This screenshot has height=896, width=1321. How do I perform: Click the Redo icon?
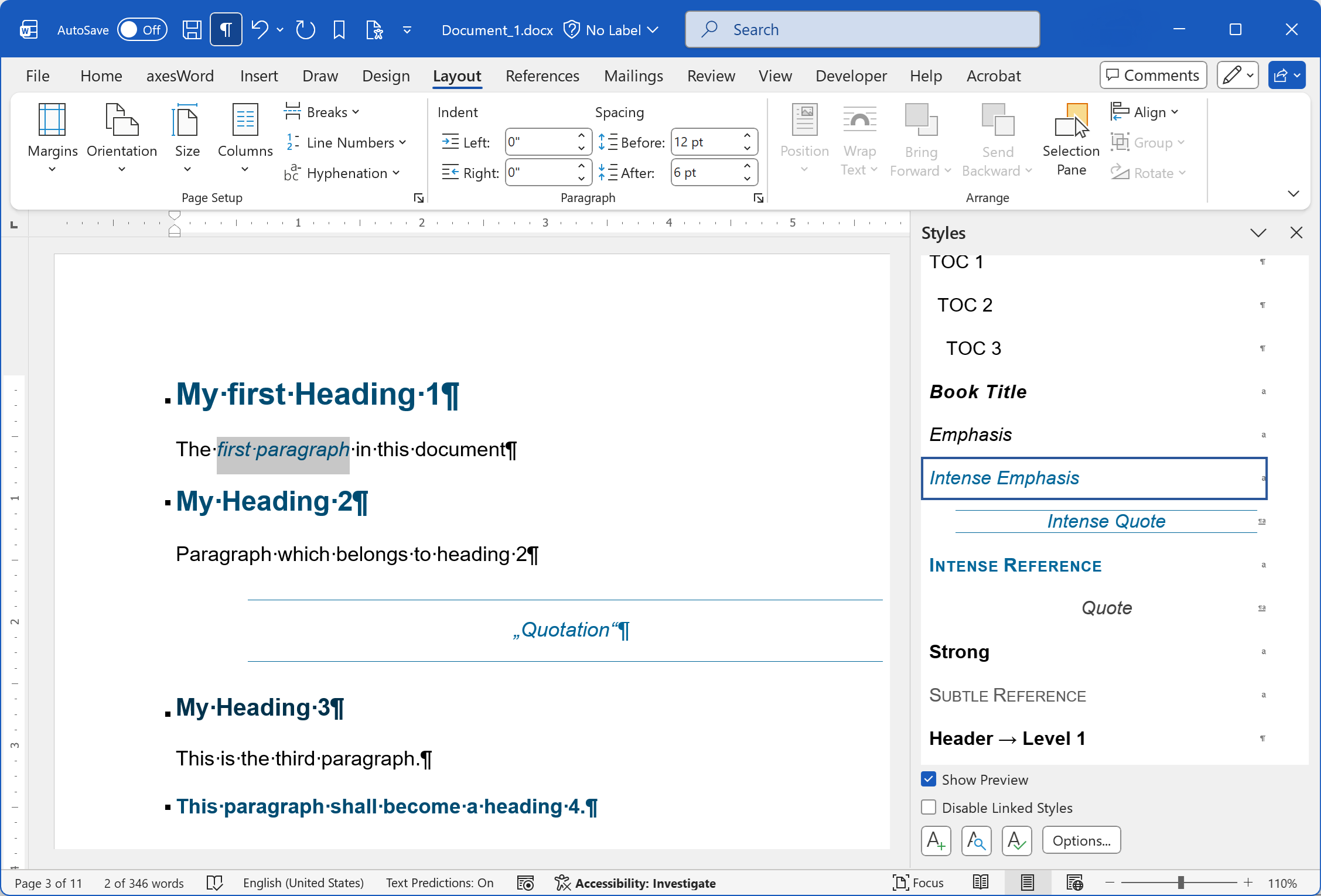point(305,29)
